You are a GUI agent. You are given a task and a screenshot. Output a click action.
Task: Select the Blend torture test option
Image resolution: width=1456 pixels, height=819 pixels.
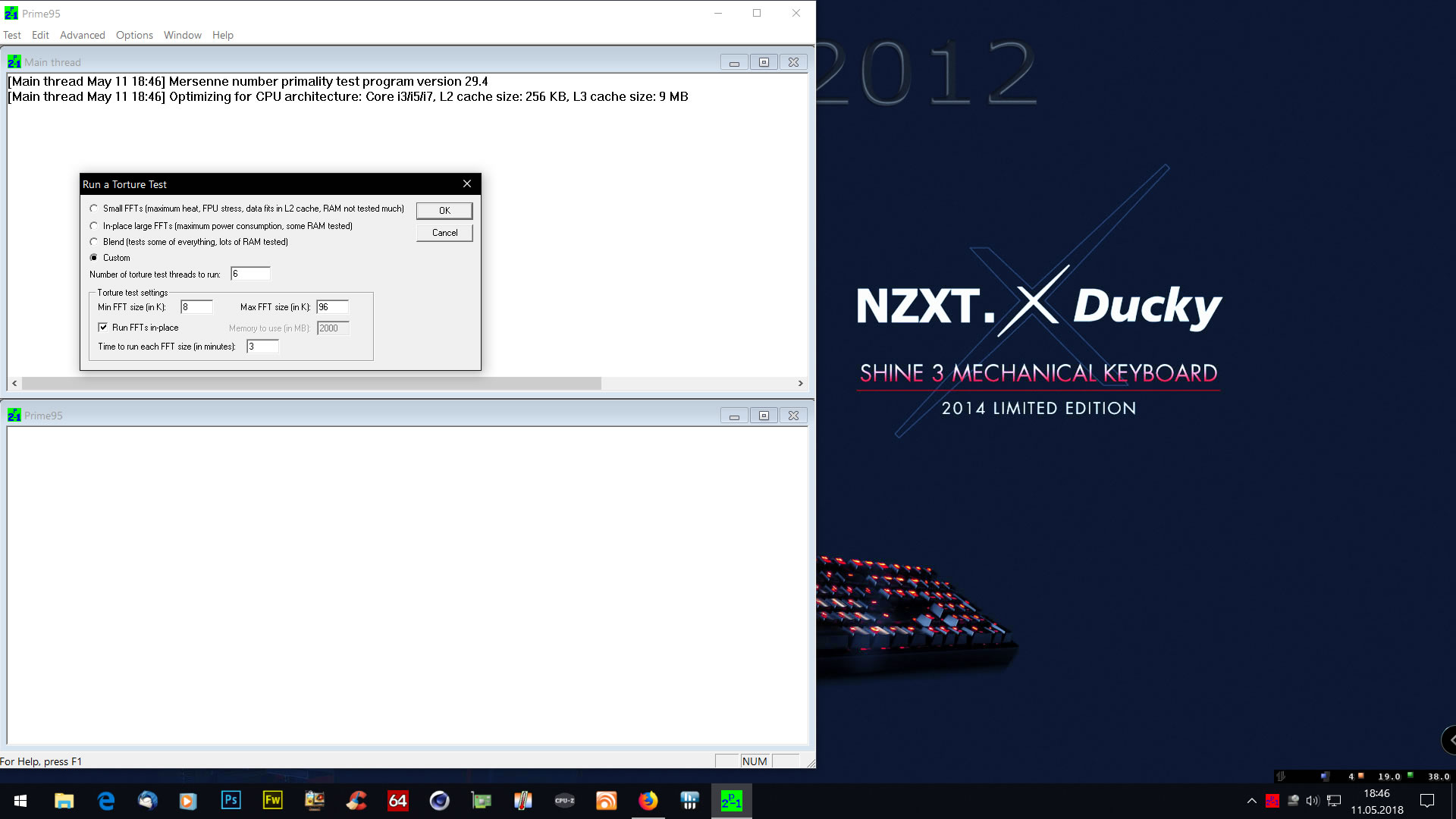click(94, 242)
